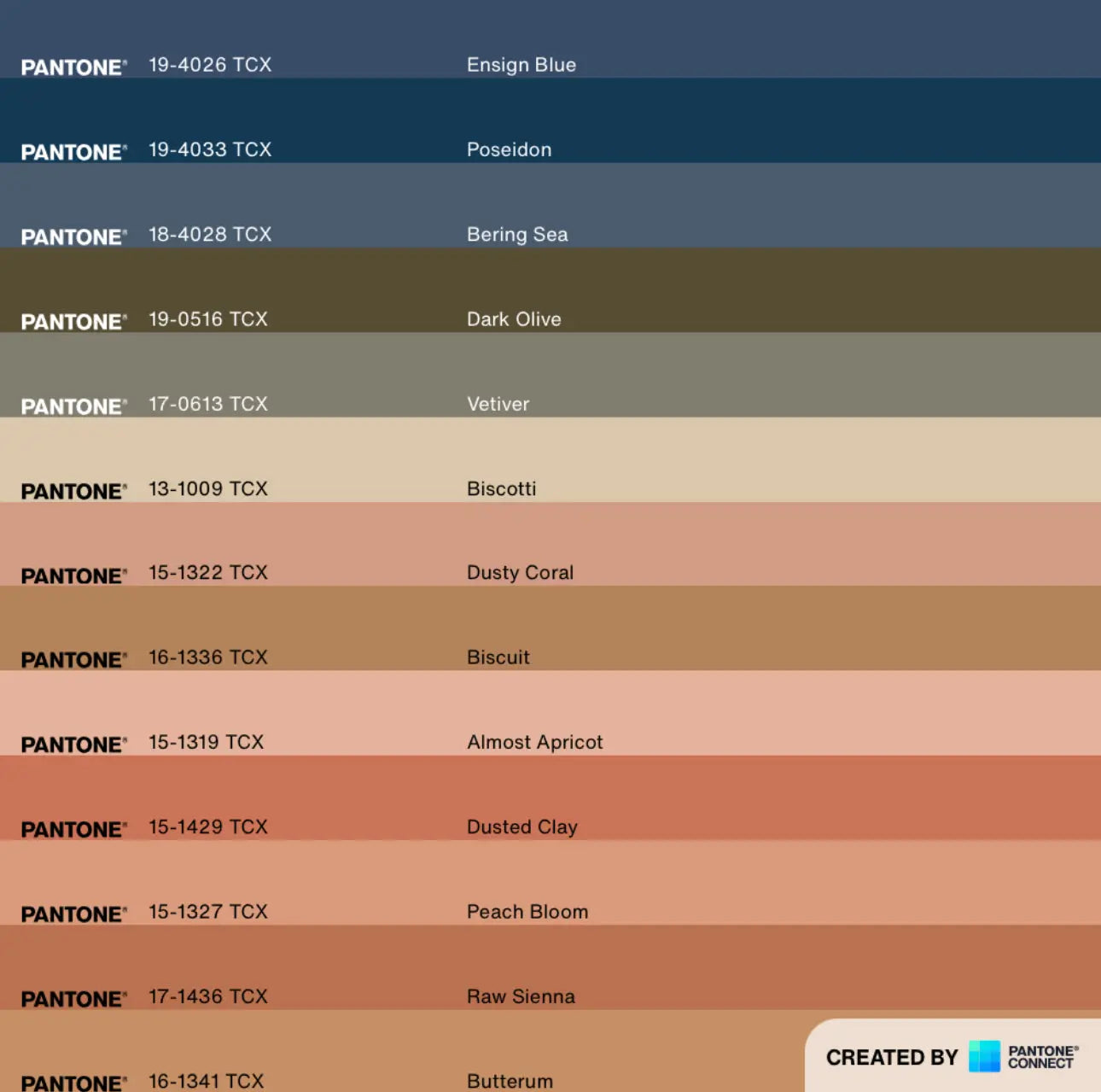1101x1092 pixels.
Task: Choose the Dark Olive color strip
Action: tap(768, 289)
